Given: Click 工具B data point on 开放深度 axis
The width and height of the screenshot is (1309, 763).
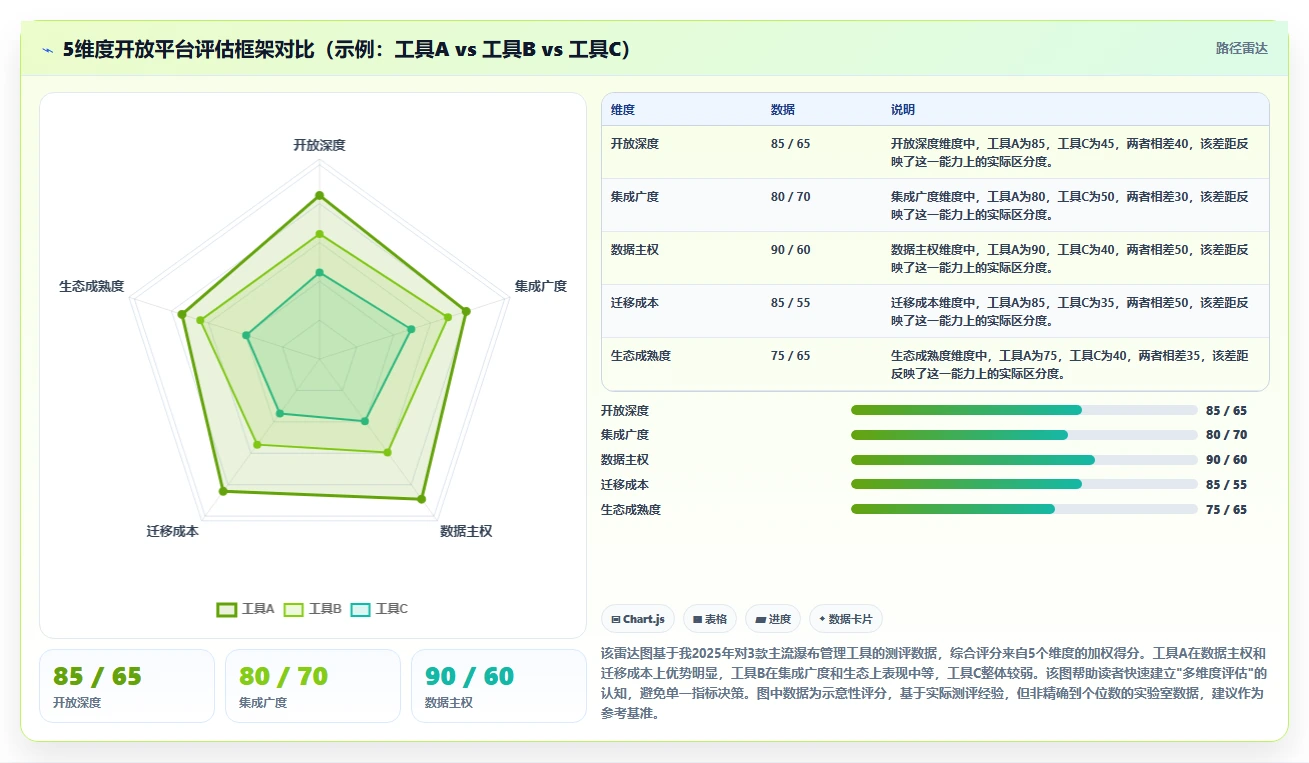Looking at the screenshot, I should (x=319, y=234).
